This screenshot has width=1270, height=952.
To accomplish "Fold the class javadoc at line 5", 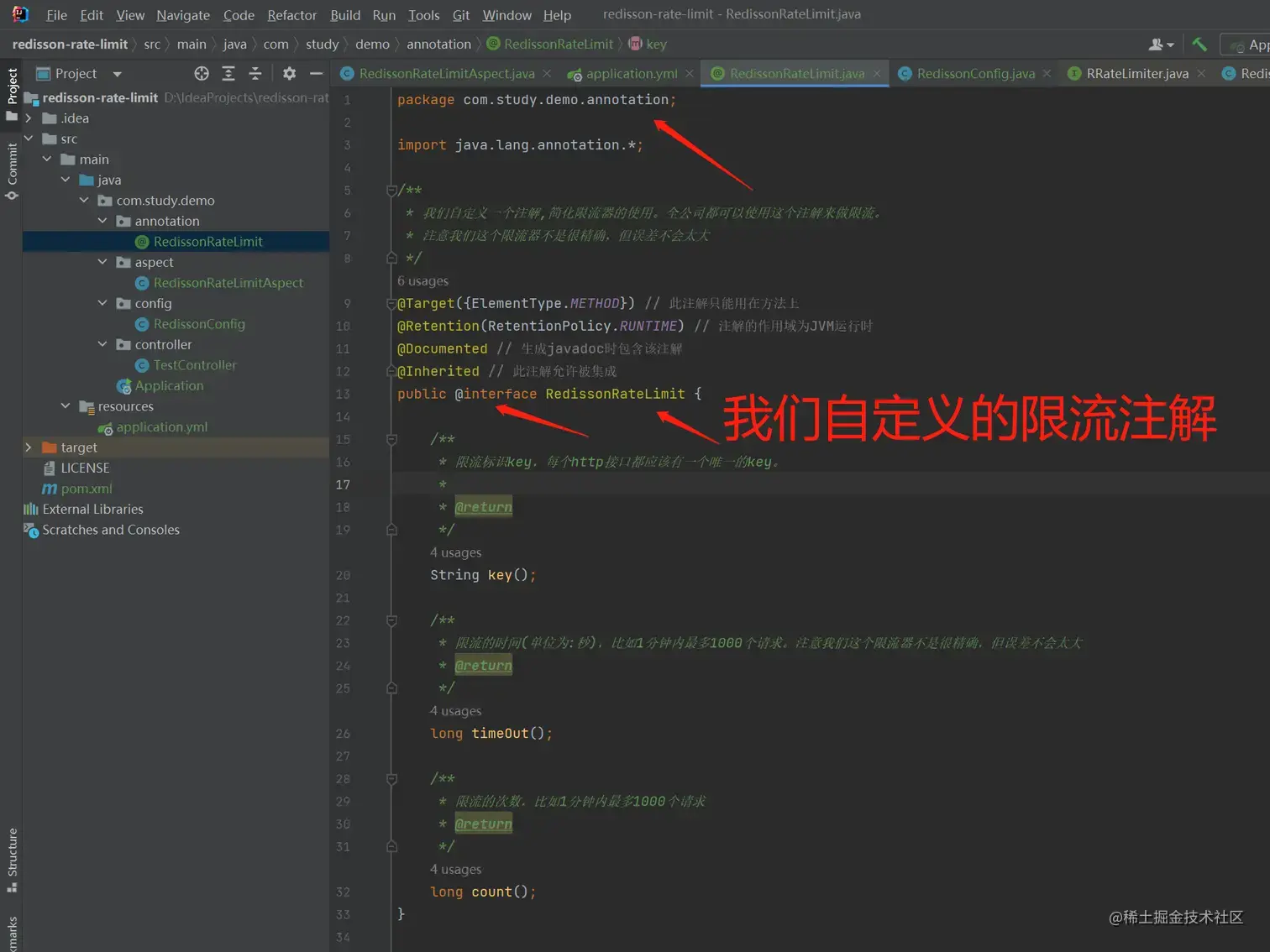I will click(x=391, y=191).
